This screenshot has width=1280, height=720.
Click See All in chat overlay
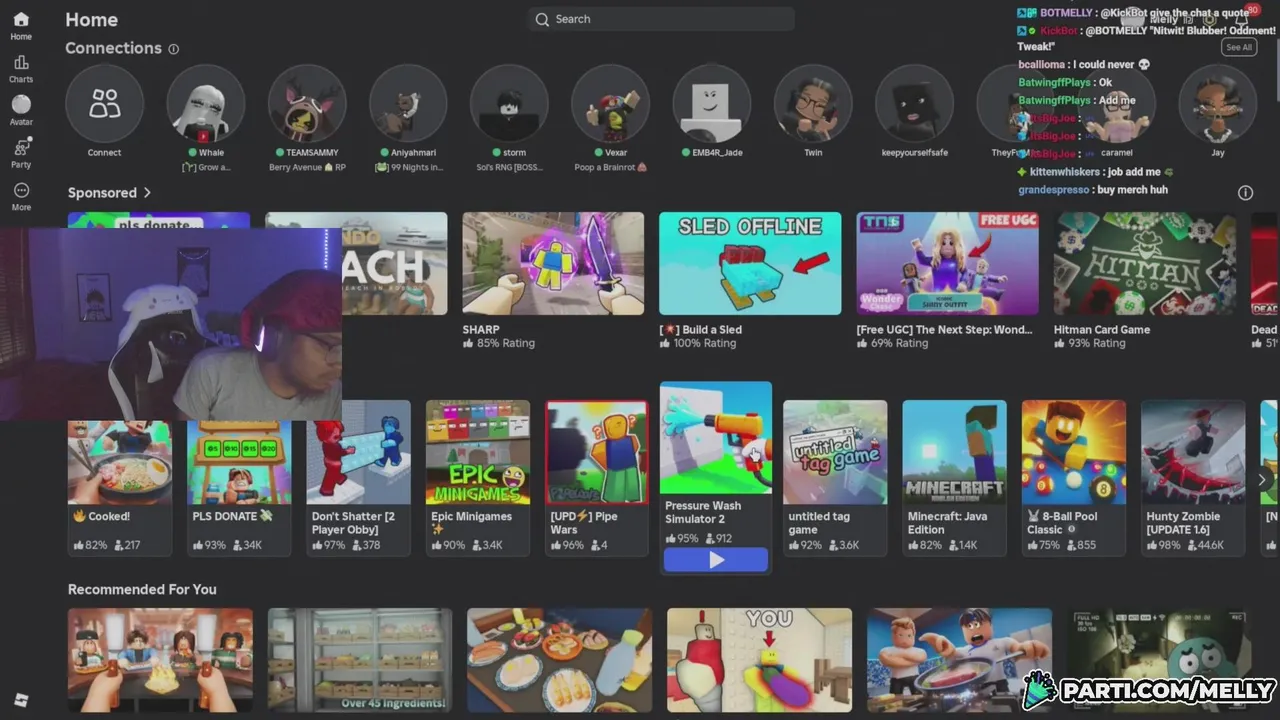coord(1238,47)
